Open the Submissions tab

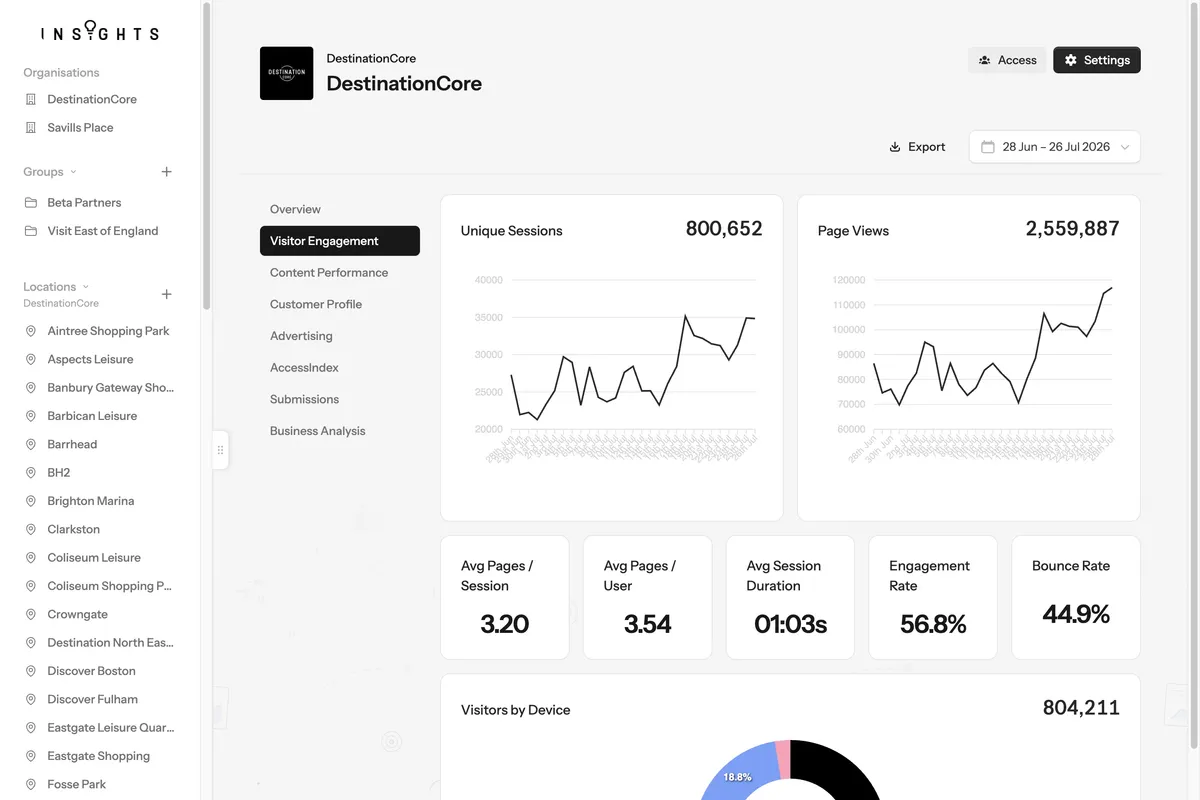tap(340, 399)
